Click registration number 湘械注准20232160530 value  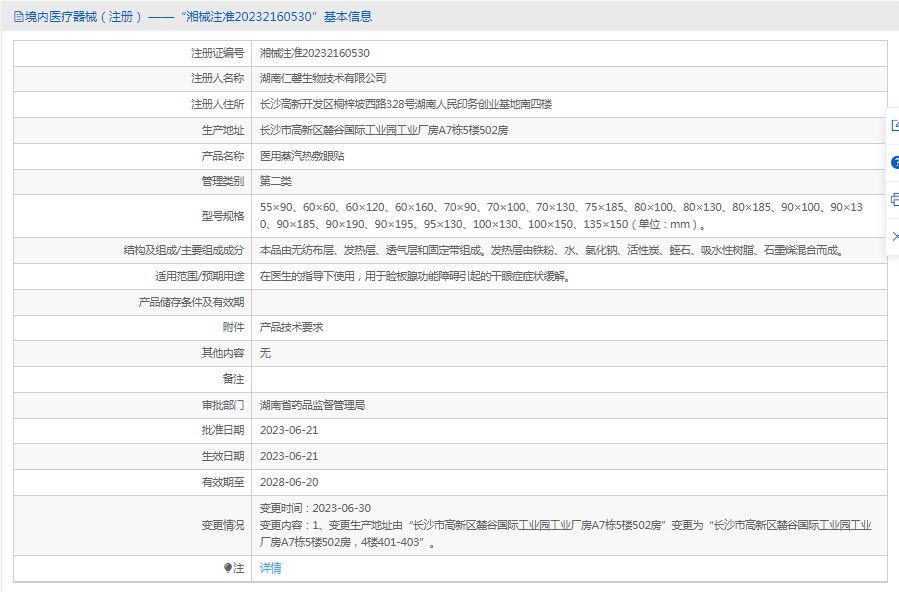[x=314, y=53]
